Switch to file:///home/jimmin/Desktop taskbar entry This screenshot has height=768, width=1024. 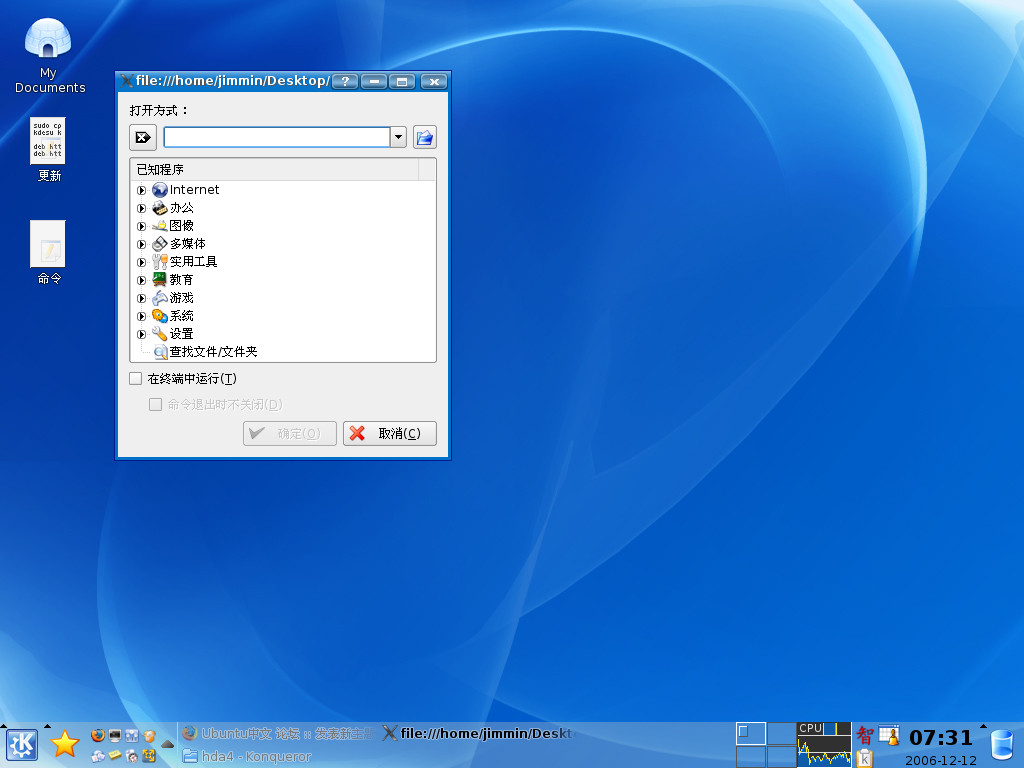coord(478,733)
